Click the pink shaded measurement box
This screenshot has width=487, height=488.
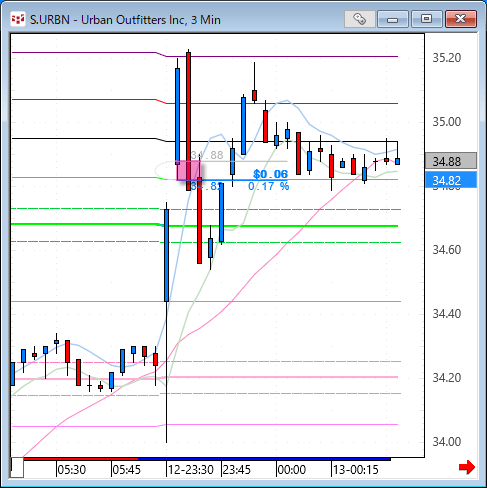click(x=188, y=170)
